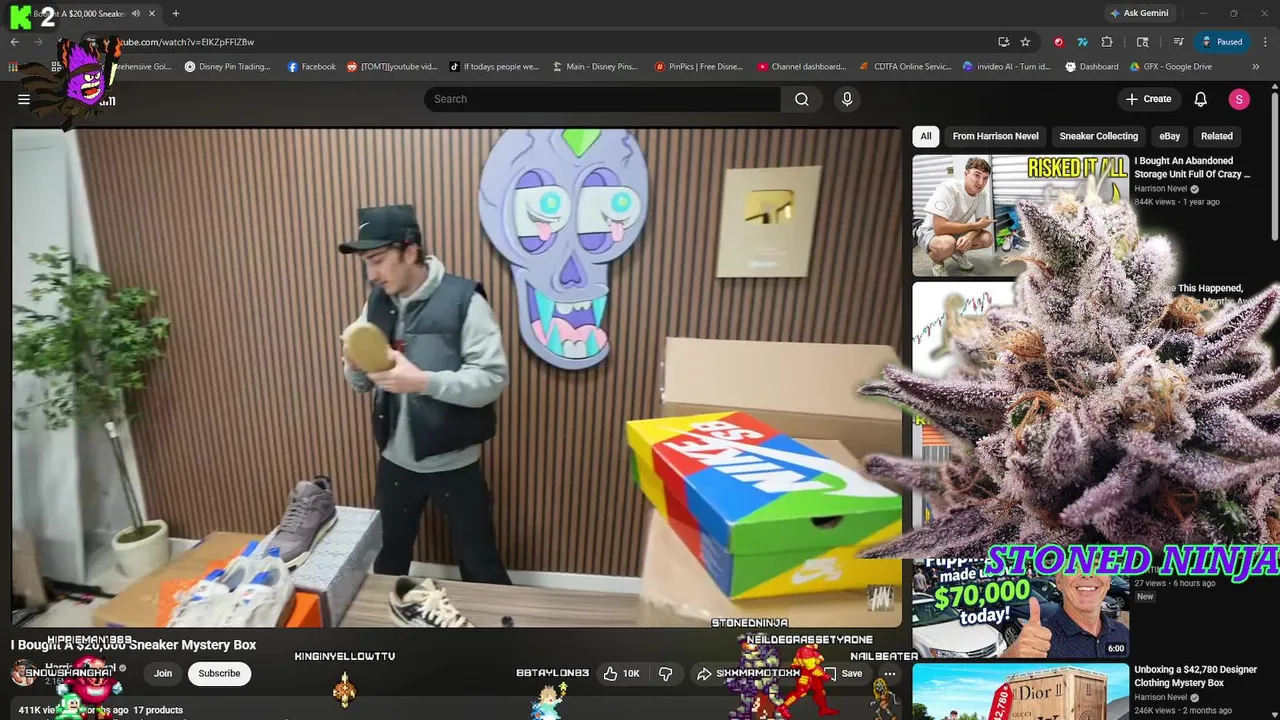The image size is (1280, 720).
Task: Bookmark this page with the star icon
Action: (x=1025, y=42)
